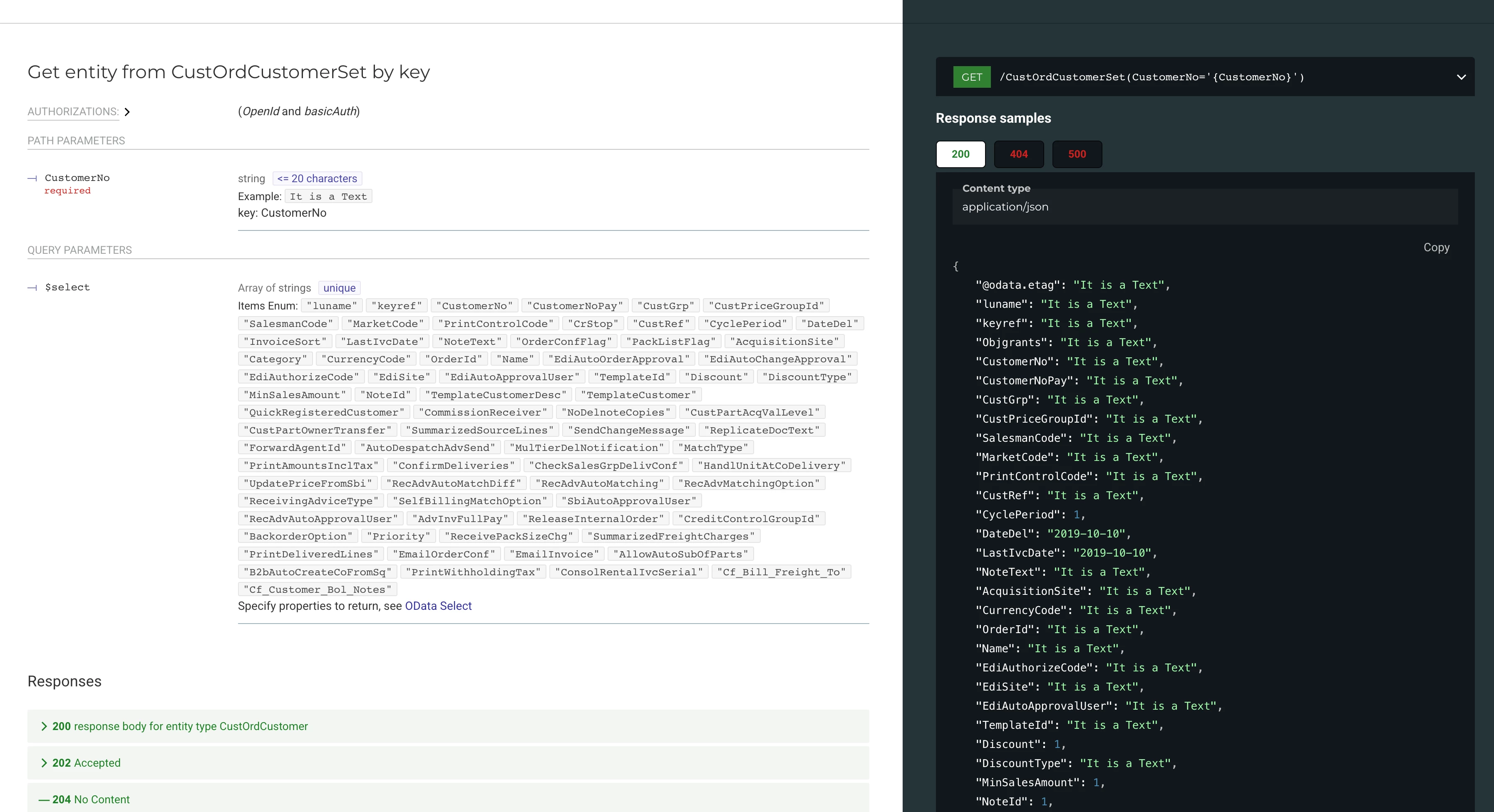The width and height of the screenshot is (1494, 812).
Task: Click the "BackorderOption" enum item
Action: click(298, 536)
